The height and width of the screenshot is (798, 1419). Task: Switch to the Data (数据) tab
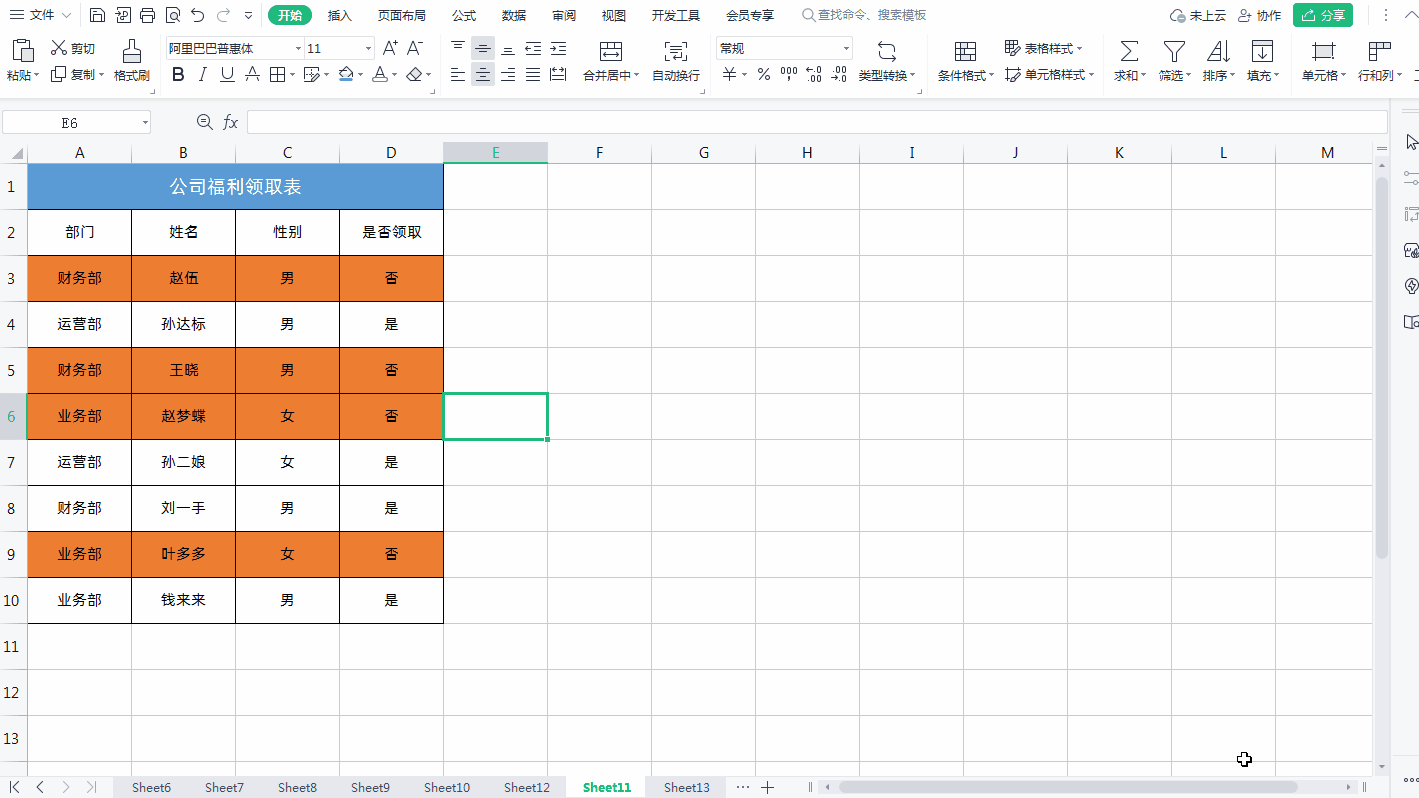coord(514,15)
